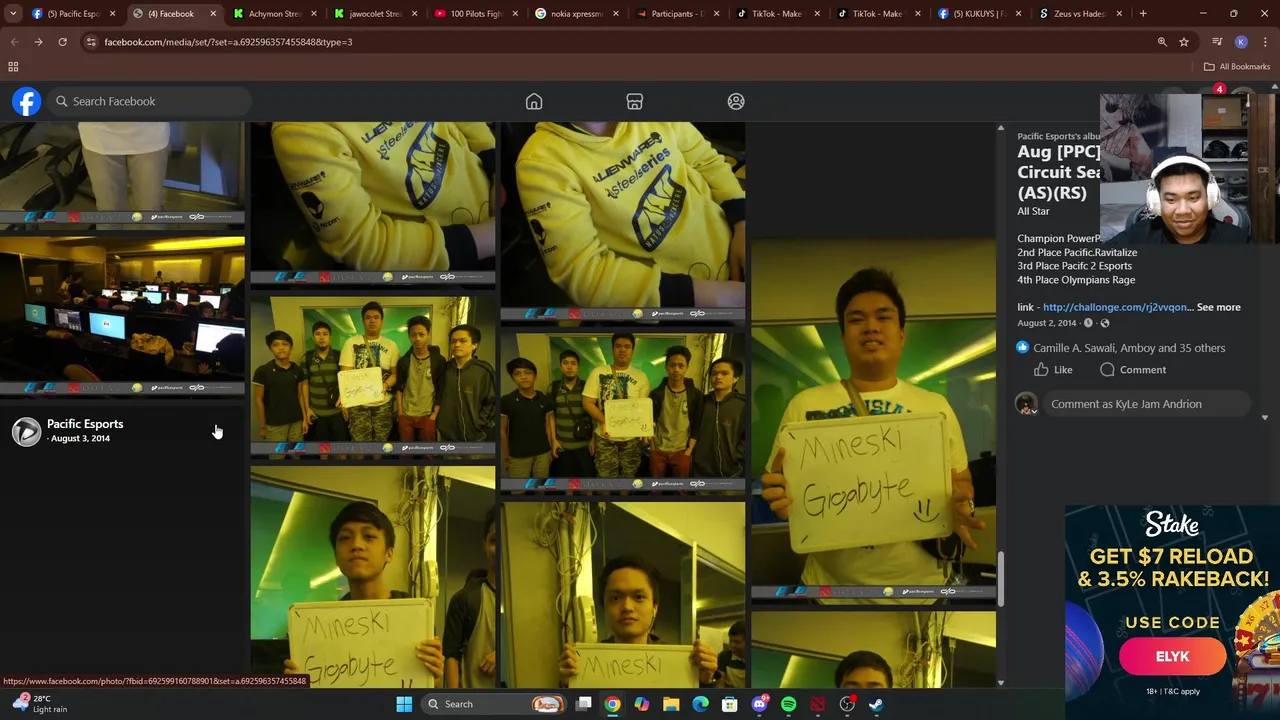Open the Facebook logo home link
The image size is (1280, 720).
[x=27, y=101]
